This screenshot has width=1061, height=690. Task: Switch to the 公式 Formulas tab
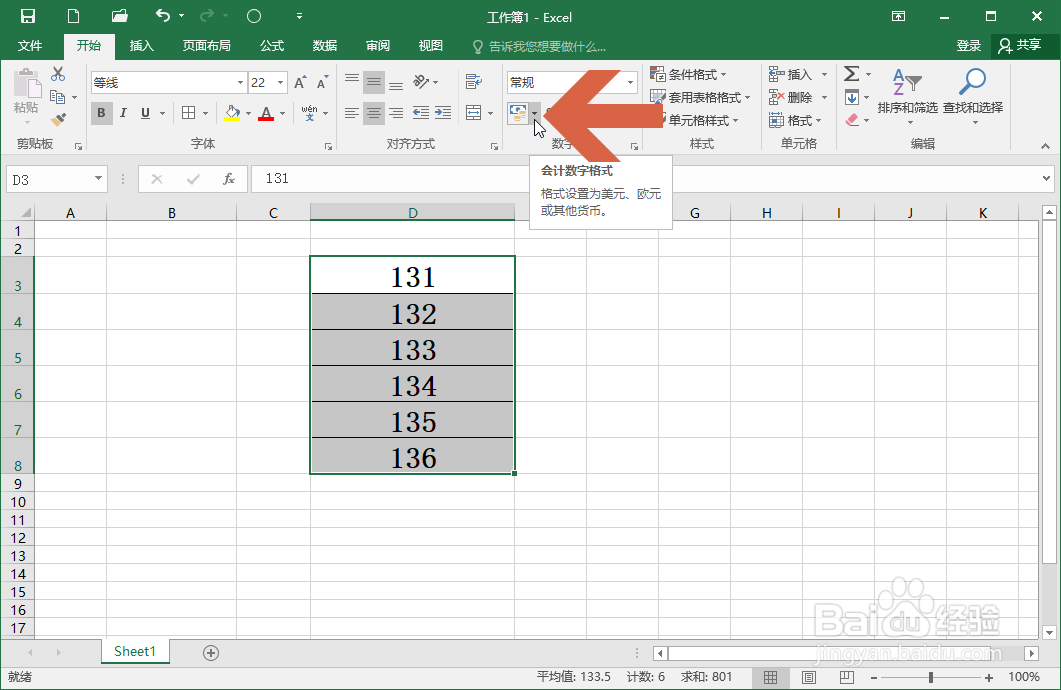coord(272,45)
